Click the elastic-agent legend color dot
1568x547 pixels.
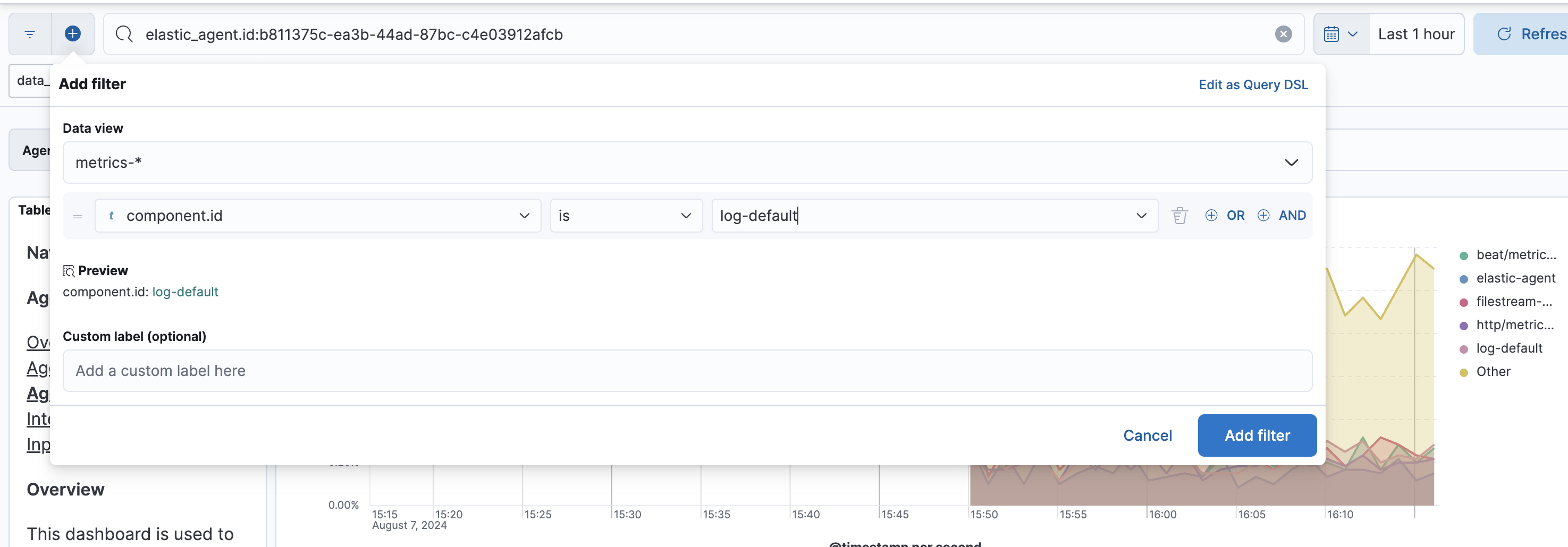click(1463, 279)
